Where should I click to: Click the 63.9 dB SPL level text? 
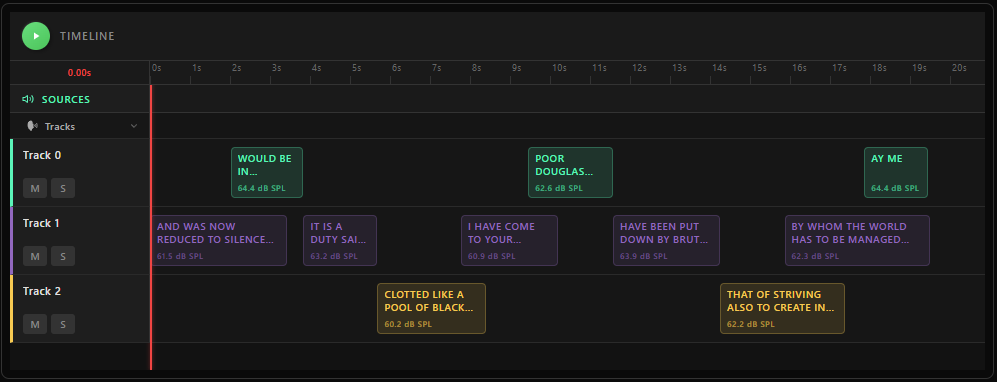[644, 256]
